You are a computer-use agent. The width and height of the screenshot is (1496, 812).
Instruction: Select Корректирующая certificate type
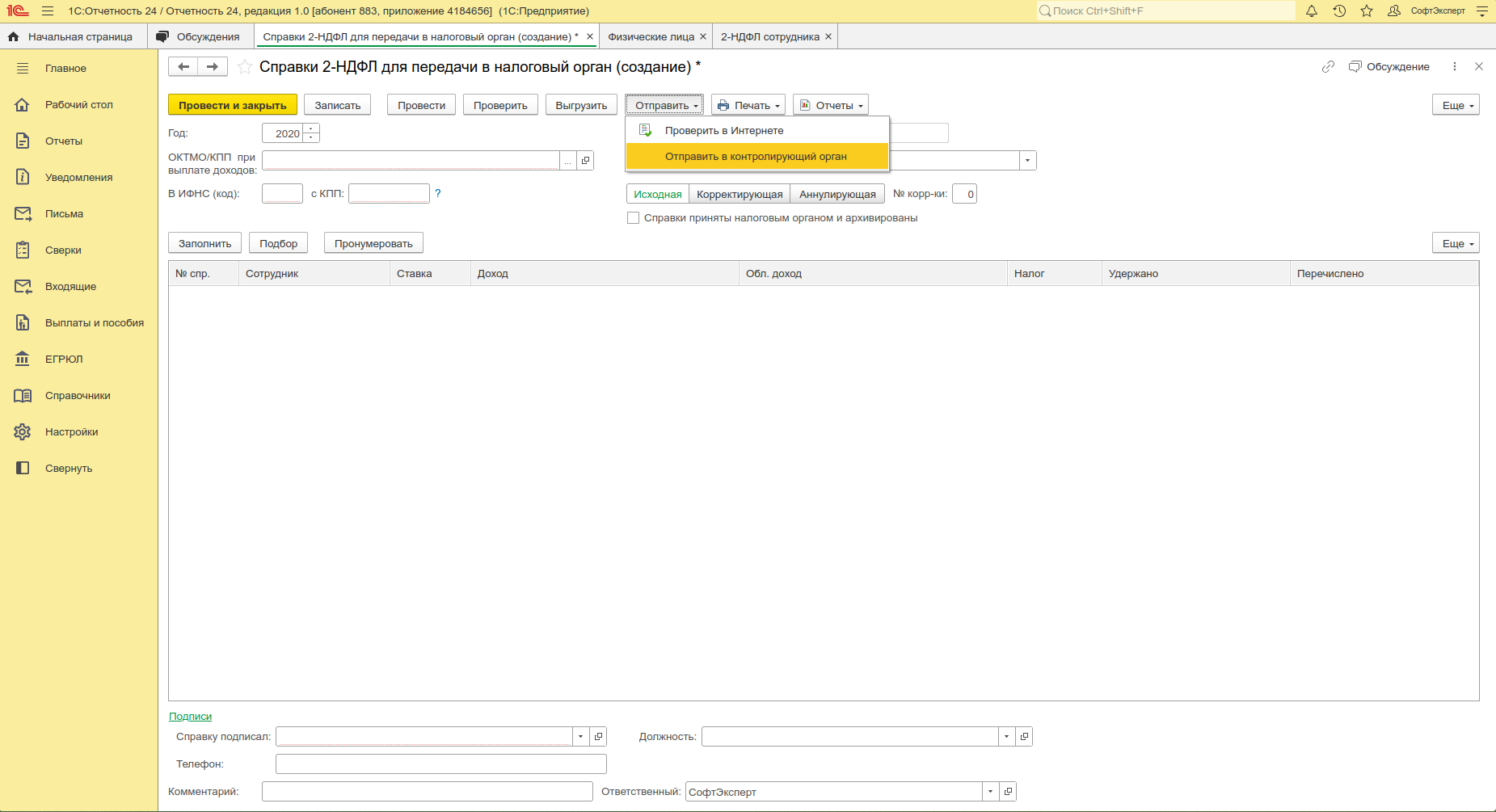click(x=740, y=195)
